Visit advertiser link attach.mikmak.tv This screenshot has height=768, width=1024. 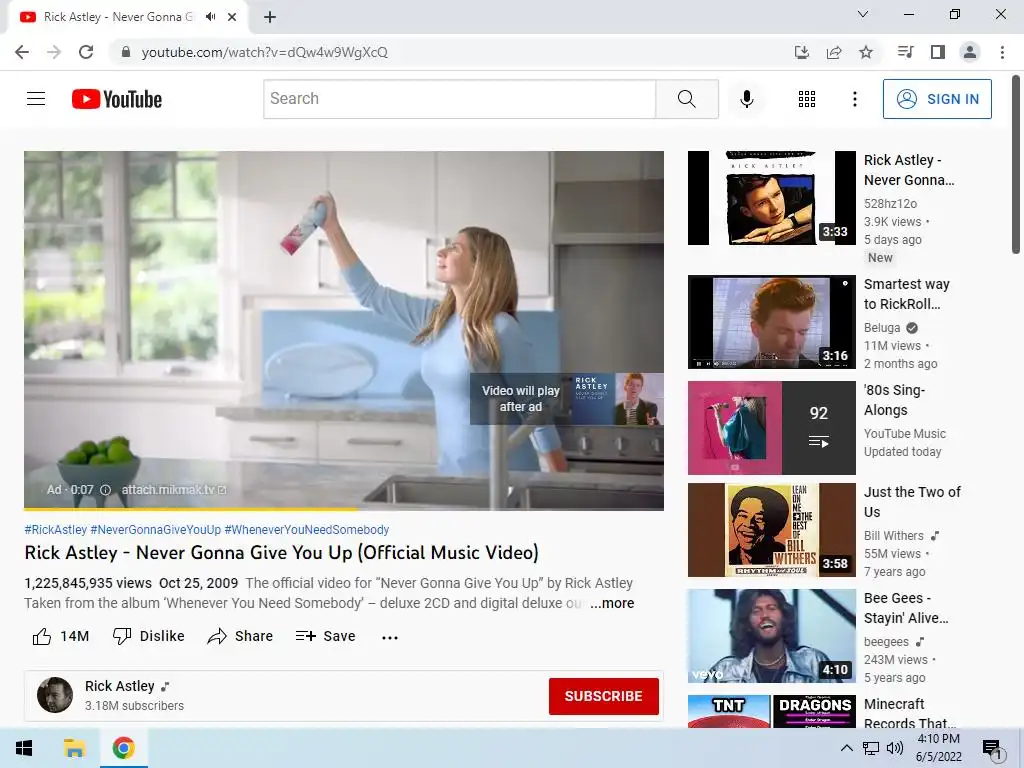(174, 490)
